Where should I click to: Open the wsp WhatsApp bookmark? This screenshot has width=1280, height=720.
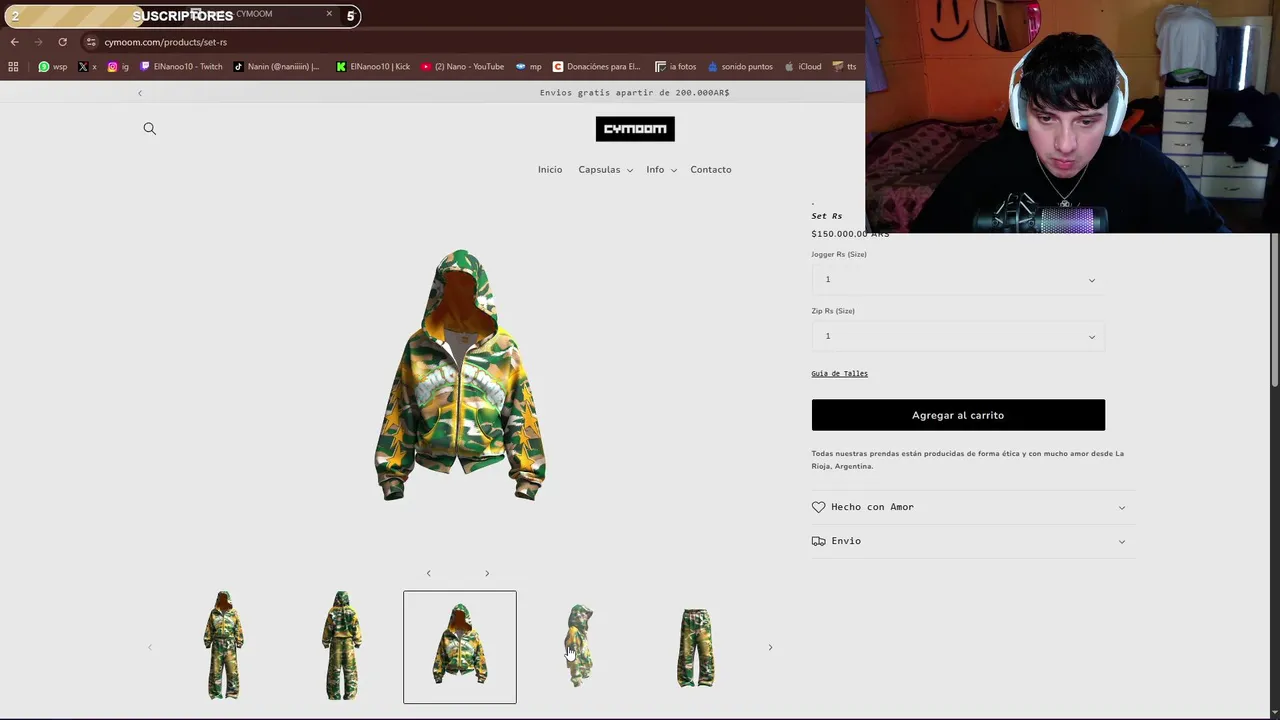pos(53,67)
